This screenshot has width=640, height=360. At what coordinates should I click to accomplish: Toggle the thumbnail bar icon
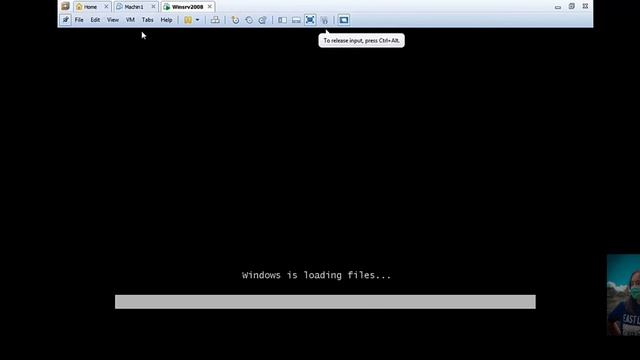coord(296,20)
